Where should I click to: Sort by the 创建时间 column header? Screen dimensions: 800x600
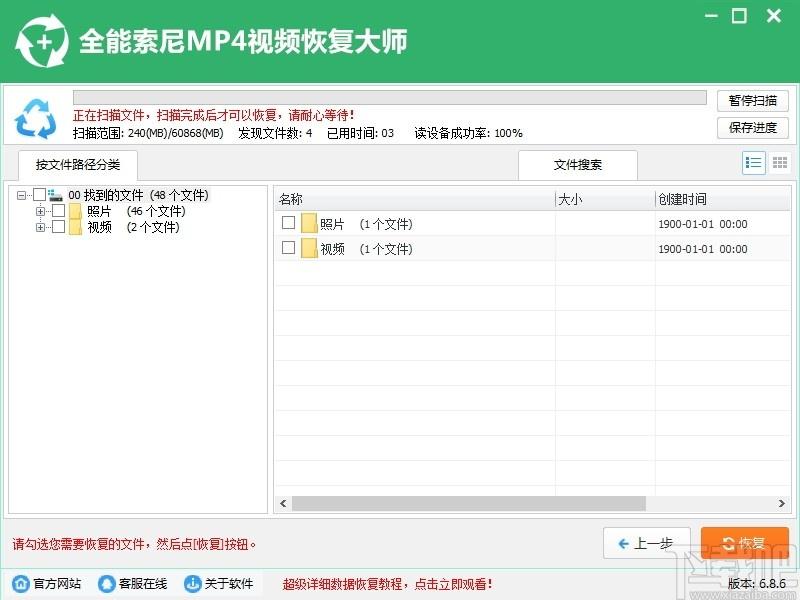(x=723, y=199)
